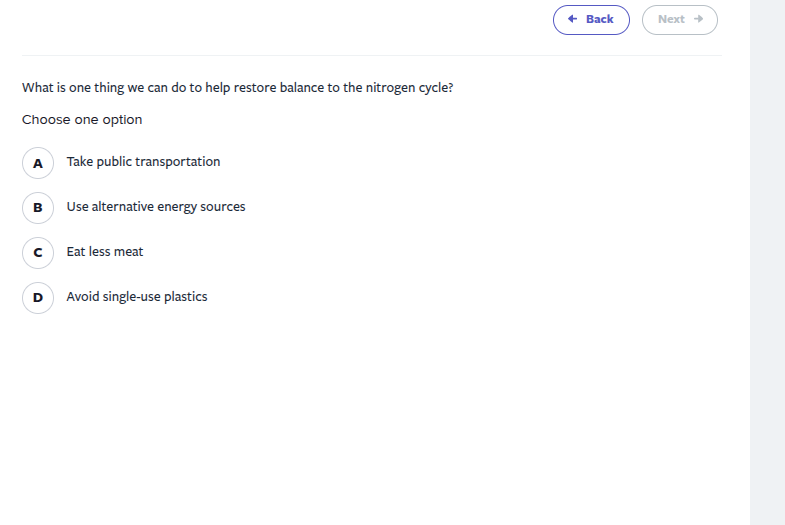
Task: Choose the "Avoid single-use plastics" answer text
Action: 137,297
